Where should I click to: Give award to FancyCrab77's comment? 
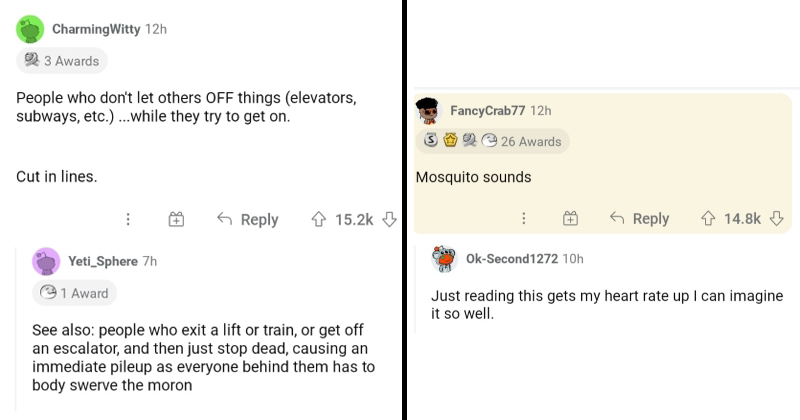[570, 219]
